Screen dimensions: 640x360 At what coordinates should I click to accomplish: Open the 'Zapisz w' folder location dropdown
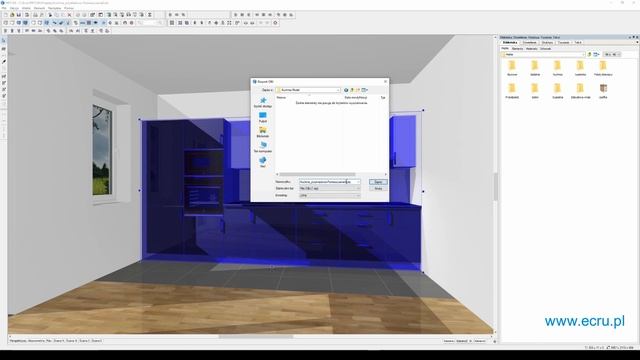(x=308, y=90)
